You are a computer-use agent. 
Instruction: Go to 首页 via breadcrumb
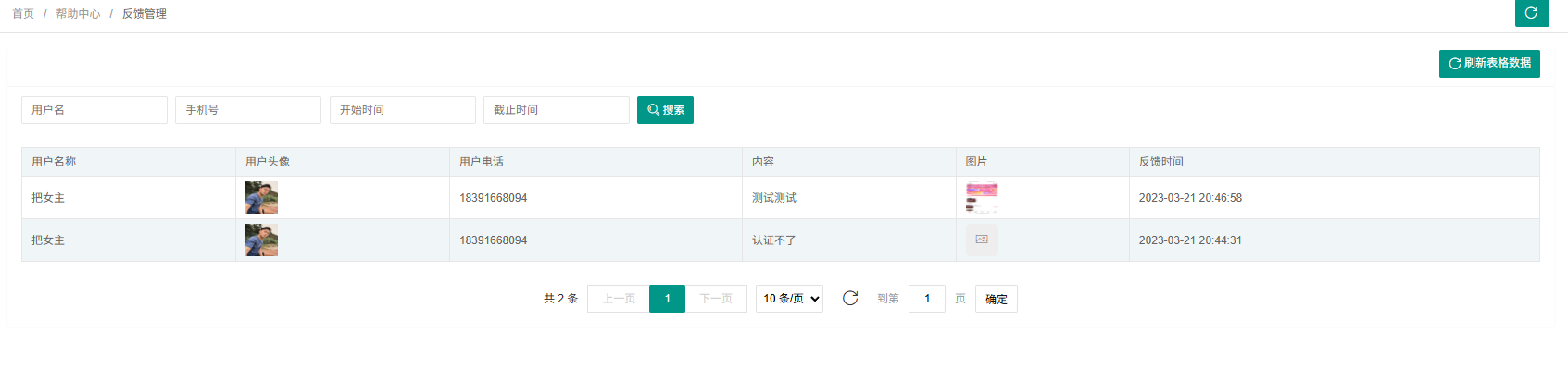point(23,14)
